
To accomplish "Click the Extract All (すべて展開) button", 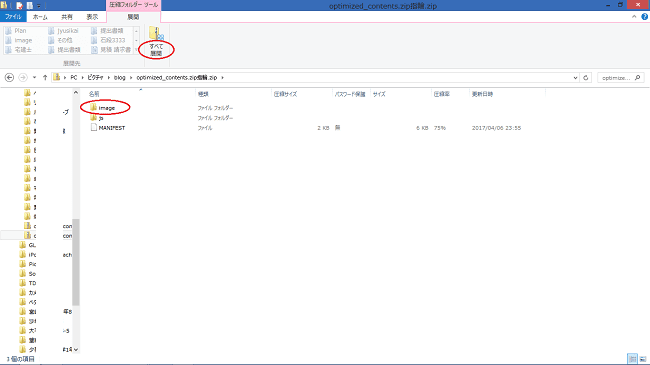I will [156, 41].
